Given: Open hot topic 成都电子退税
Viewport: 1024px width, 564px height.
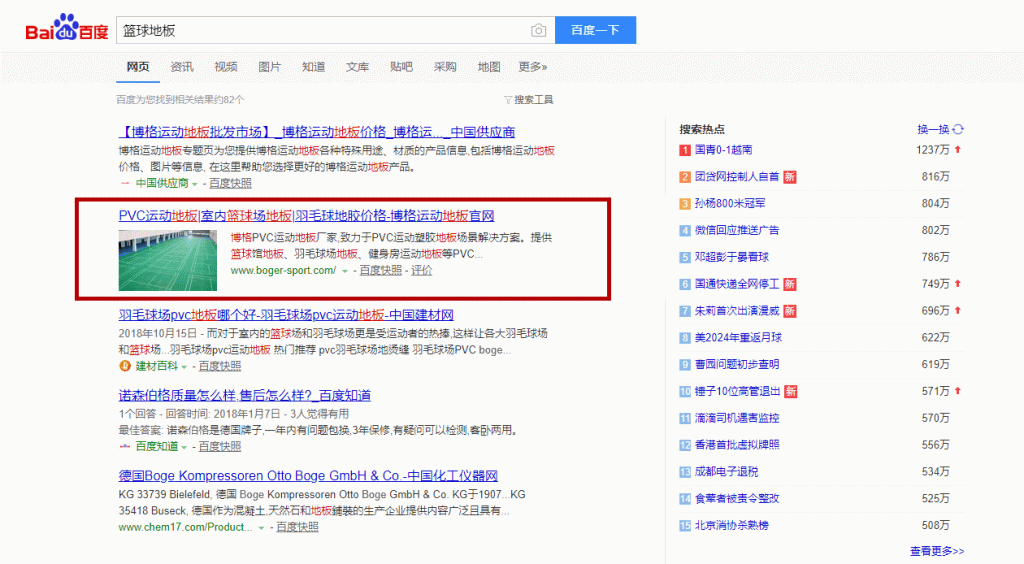Looking at the screenshot, I should coord(726,472).
